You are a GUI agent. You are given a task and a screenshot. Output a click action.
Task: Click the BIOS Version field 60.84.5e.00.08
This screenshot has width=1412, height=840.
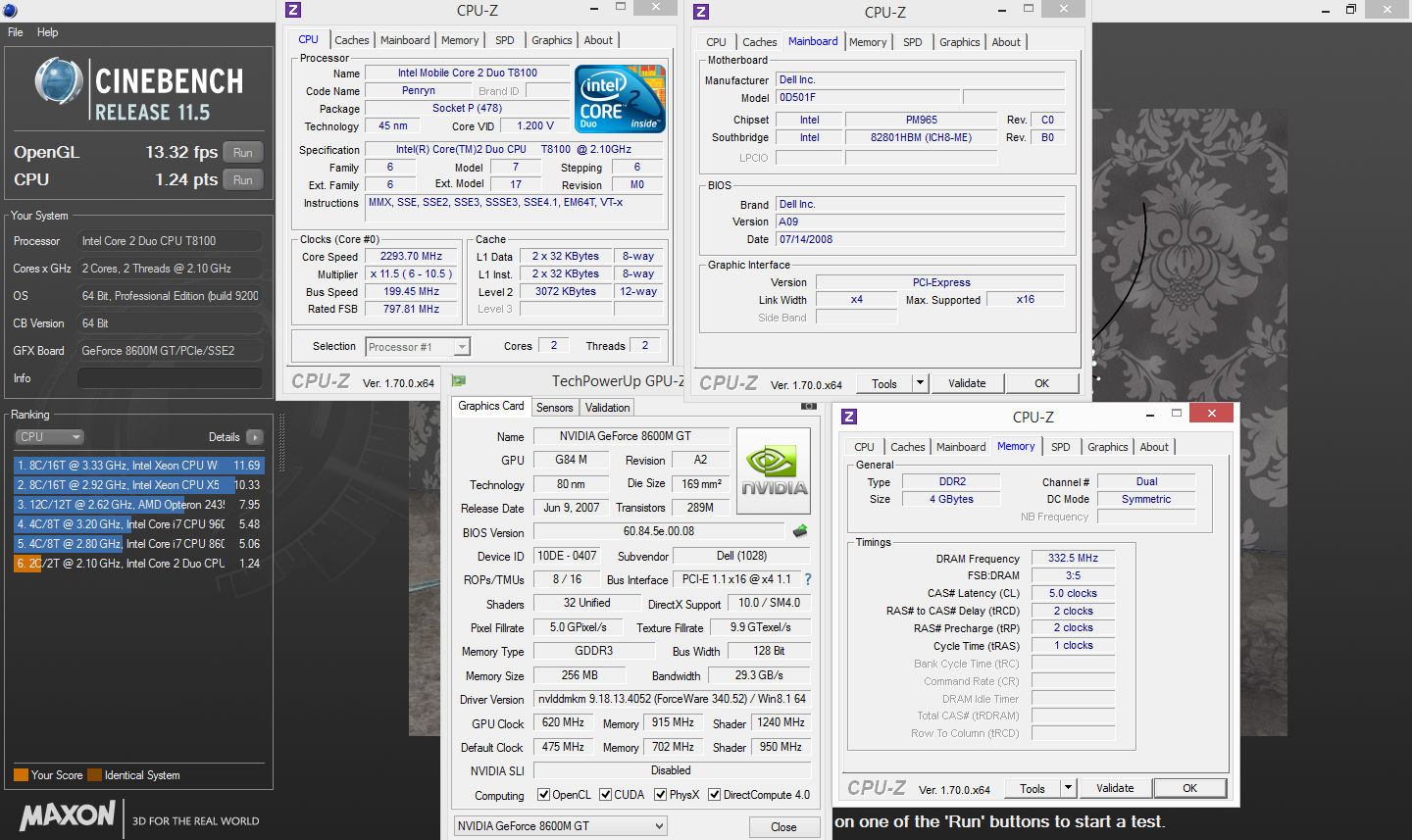[x=659, y=531]
